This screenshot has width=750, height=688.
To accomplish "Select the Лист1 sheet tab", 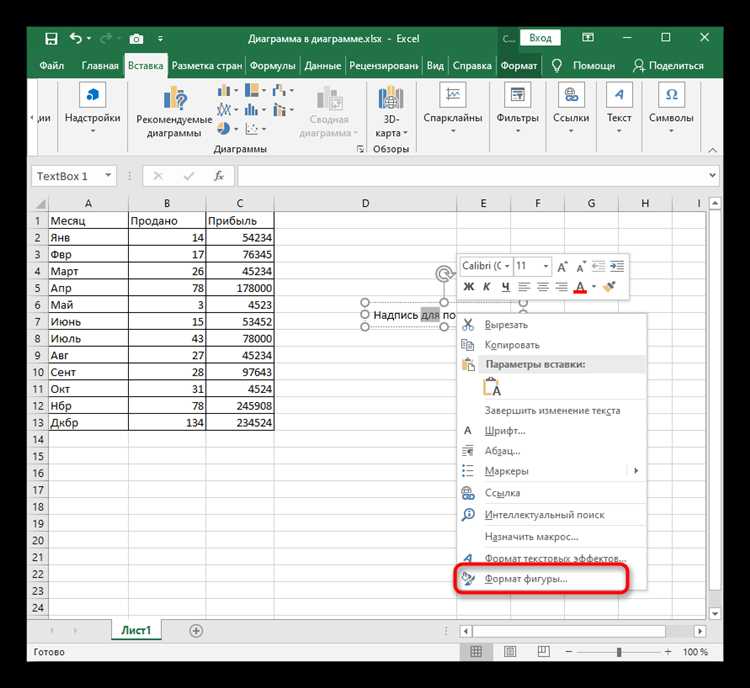I will point(136,630).
